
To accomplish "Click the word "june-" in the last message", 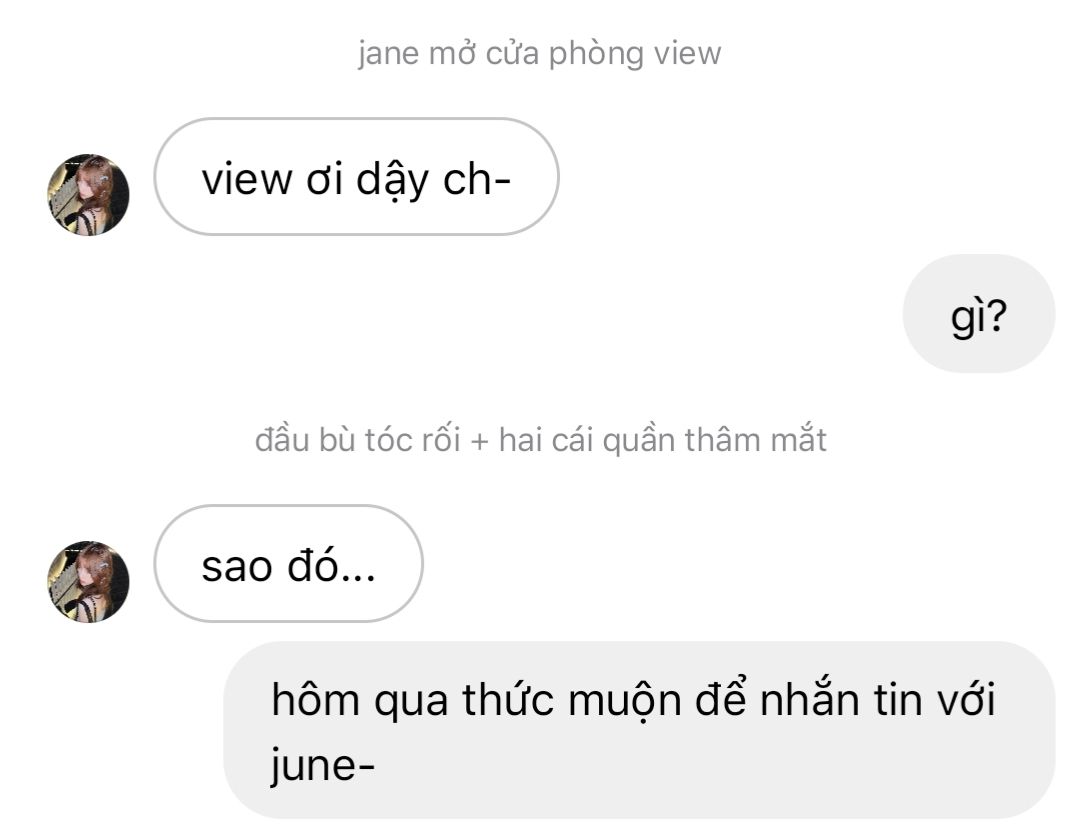I will (322, 768).
